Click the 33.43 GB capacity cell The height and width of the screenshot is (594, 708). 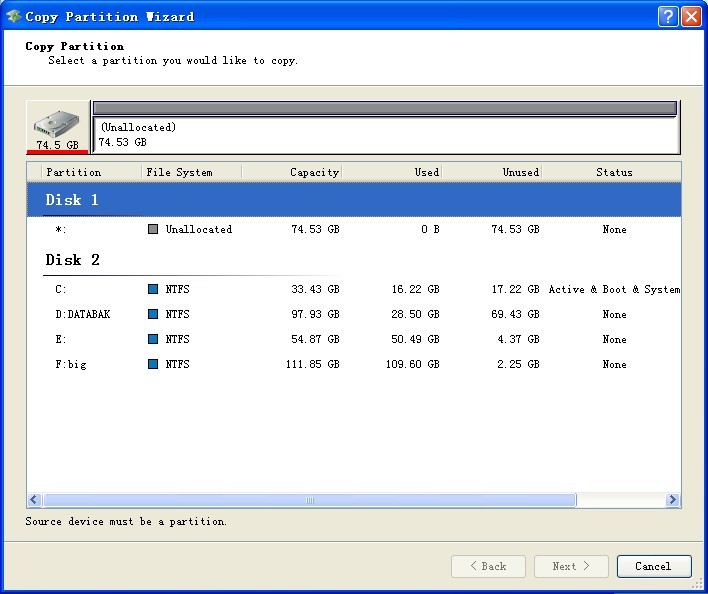click(315, 289)
